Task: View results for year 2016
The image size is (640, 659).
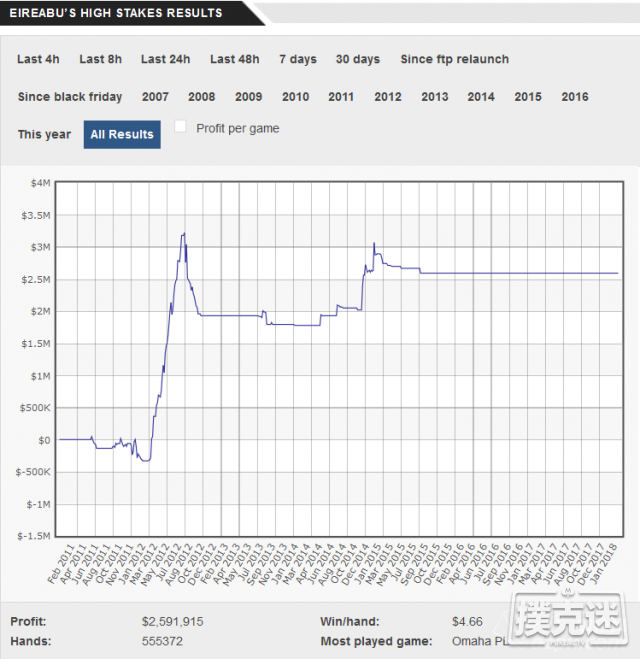Action: pyautogui.click(x=575, y=97)
